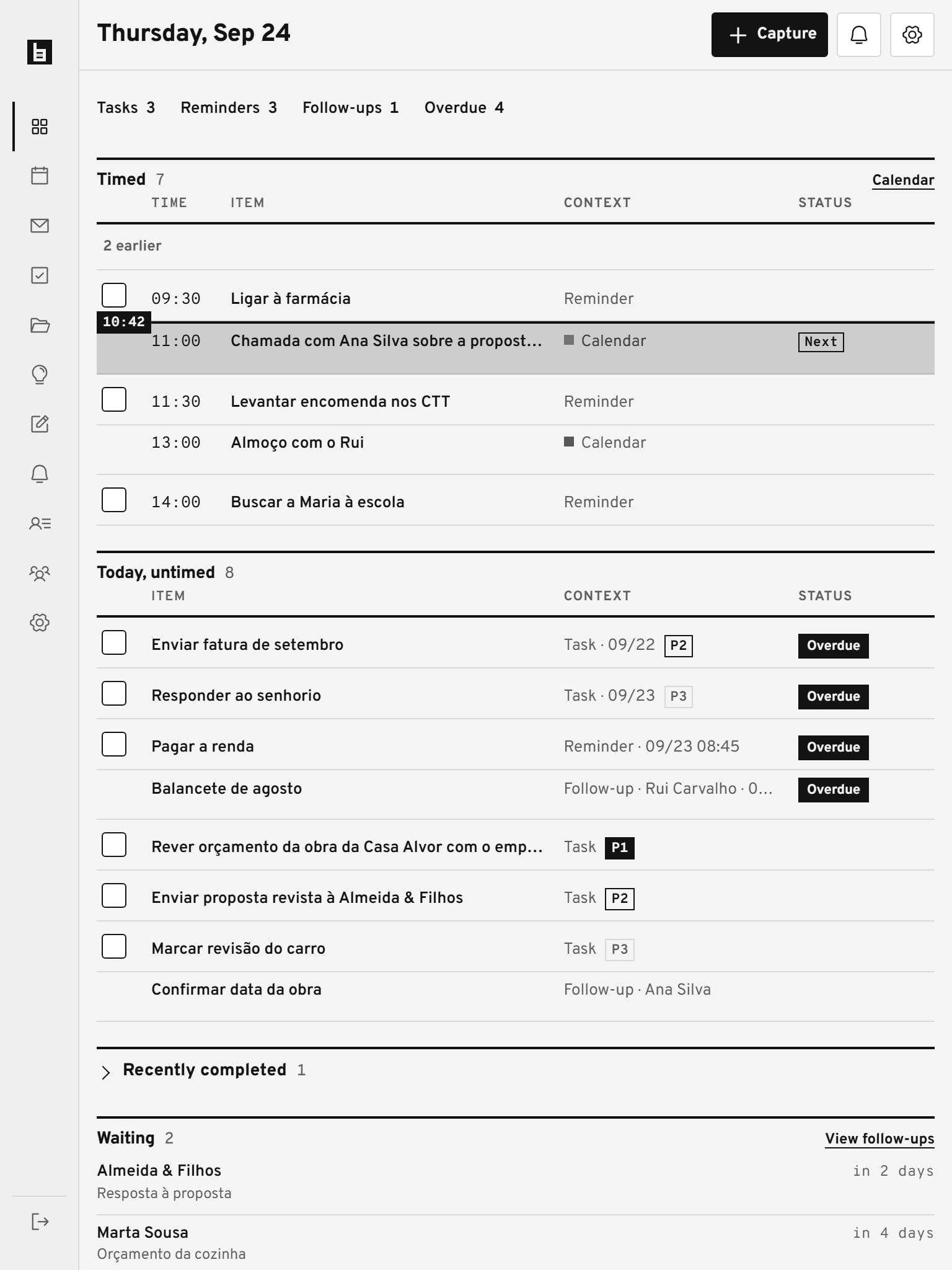Open the calendar icon in sidebar

[40, 176]
